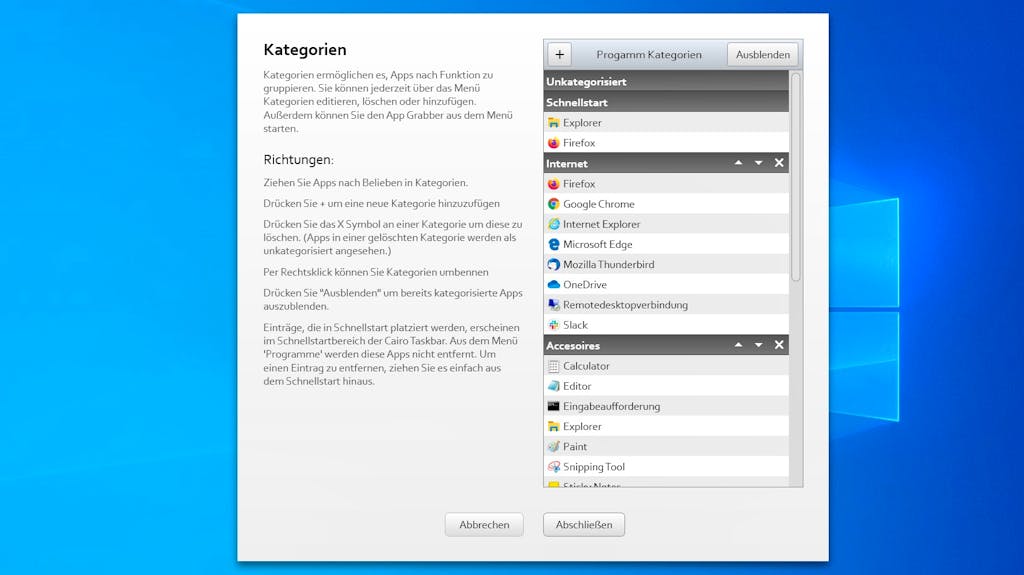
Task: Select the 'Internet Explorer' list entry text
Action: [x=601, y=224]
